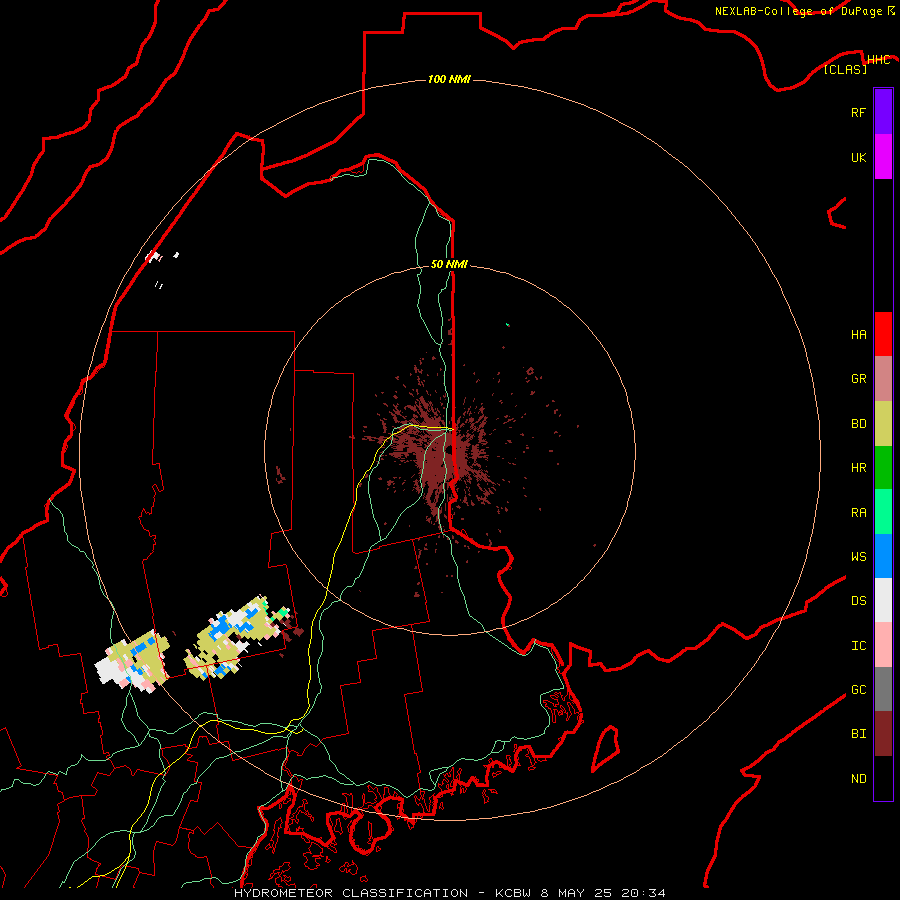Click the HR legend label
900x900 pixels.
point(858,468)
